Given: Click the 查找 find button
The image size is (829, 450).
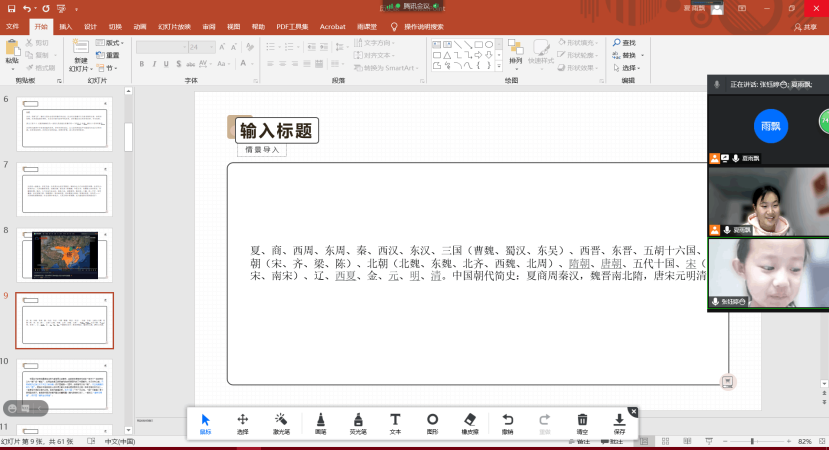Looking at the screenshot, I should (628, 43).
